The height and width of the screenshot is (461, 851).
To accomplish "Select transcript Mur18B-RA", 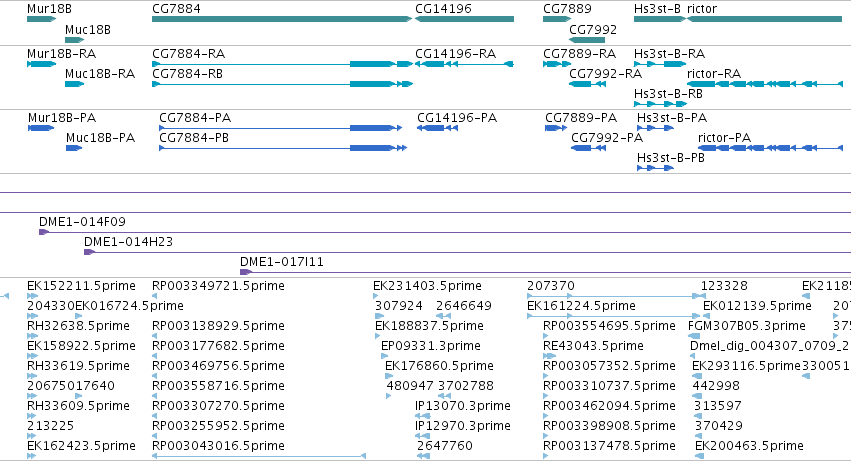I will tap(61, 54).
